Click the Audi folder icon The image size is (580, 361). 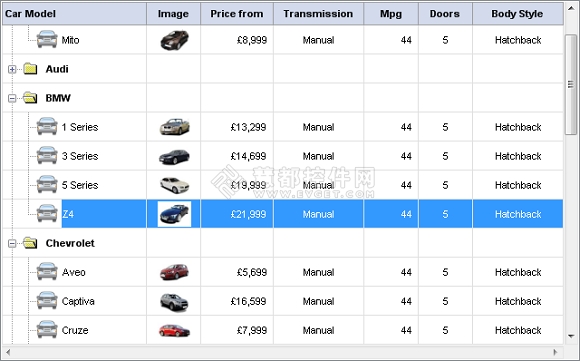(x=30, y=69)
